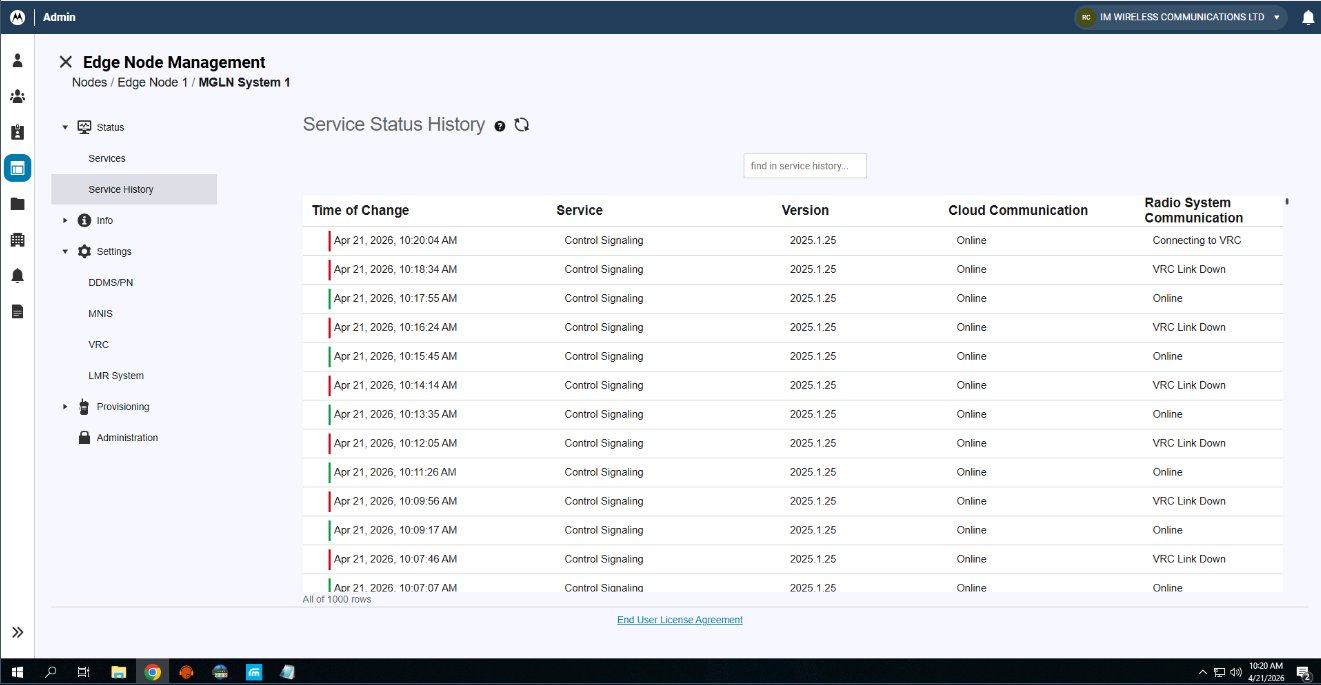Select the 10:17:55 AM row timestamp

(395, 298)
